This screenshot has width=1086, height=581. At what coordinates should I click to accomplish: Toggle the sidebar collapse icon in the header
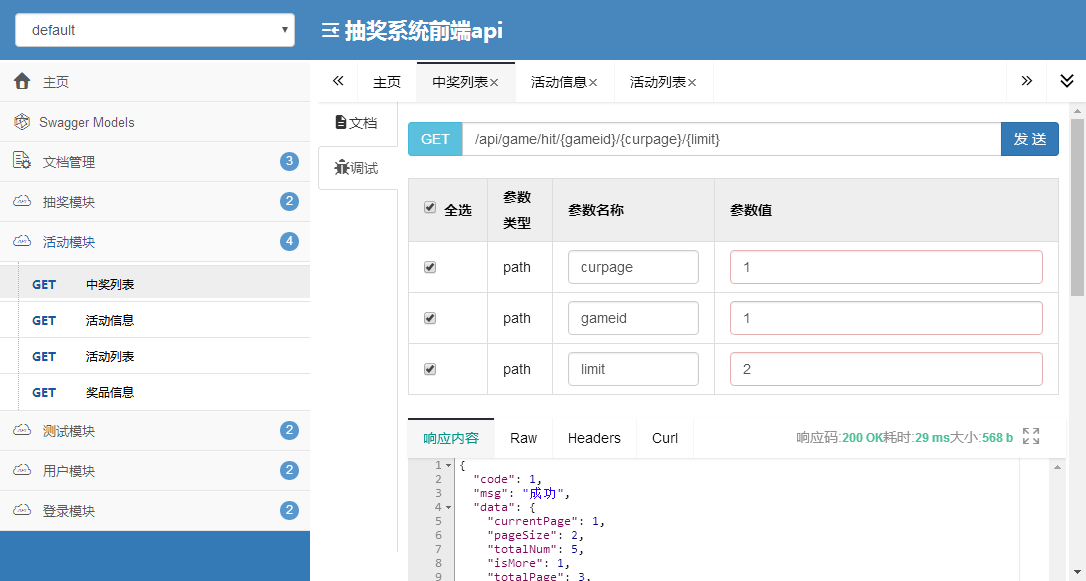point(330,30)
